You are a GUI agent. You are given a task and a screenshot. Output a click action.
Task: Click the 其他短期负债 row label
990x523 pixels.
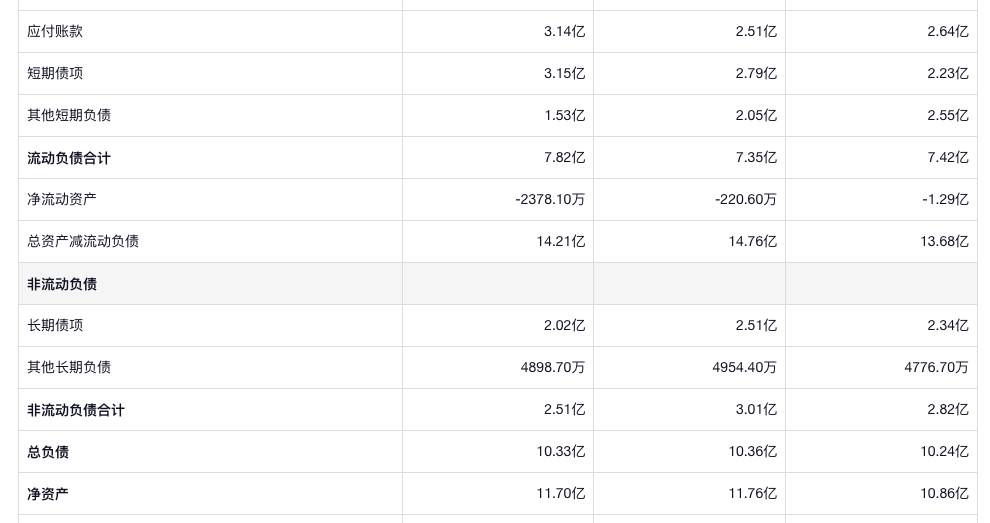69,115
